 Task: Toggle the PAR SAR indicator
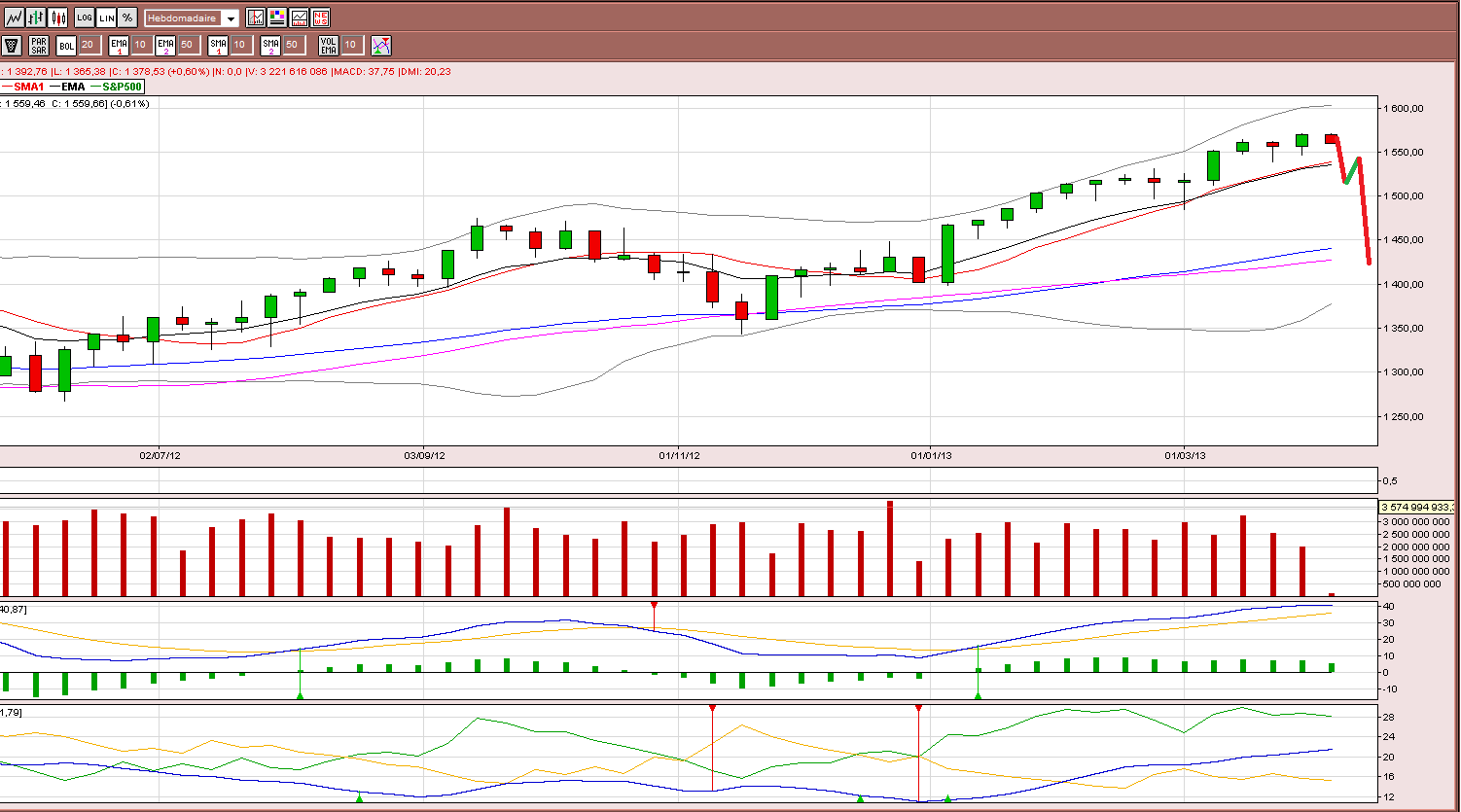click(39, 45)
